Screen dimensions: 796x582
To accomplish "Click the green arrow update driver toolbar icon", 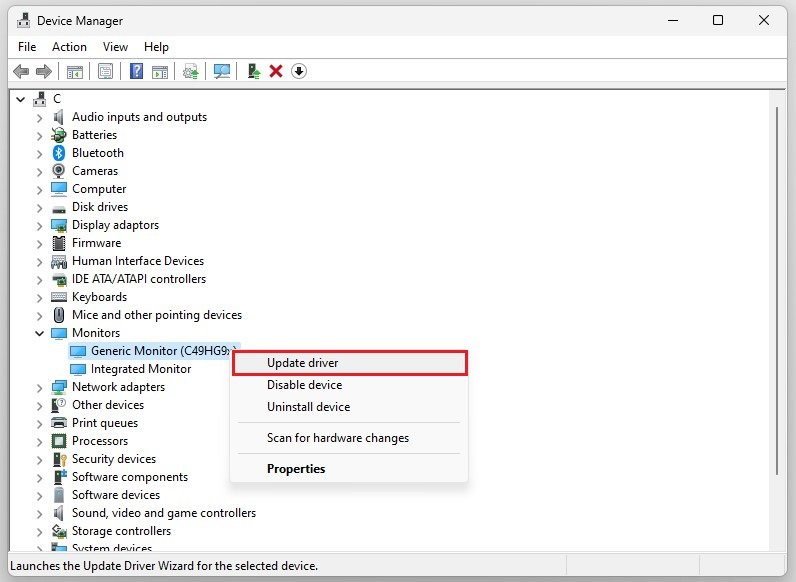I will coord(254,71).
